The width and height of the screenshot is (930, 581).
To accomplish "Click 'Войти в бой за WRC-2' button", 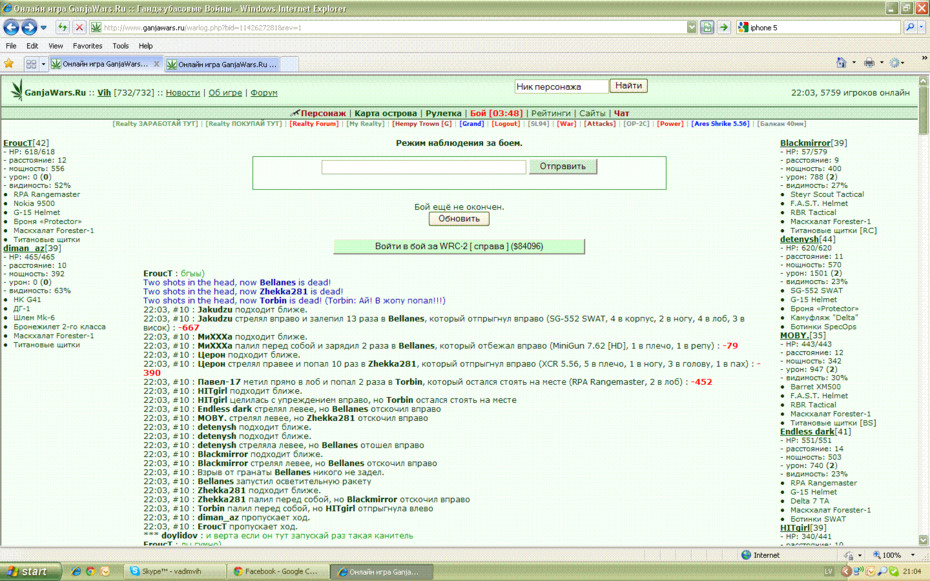I will pos(459,246).
